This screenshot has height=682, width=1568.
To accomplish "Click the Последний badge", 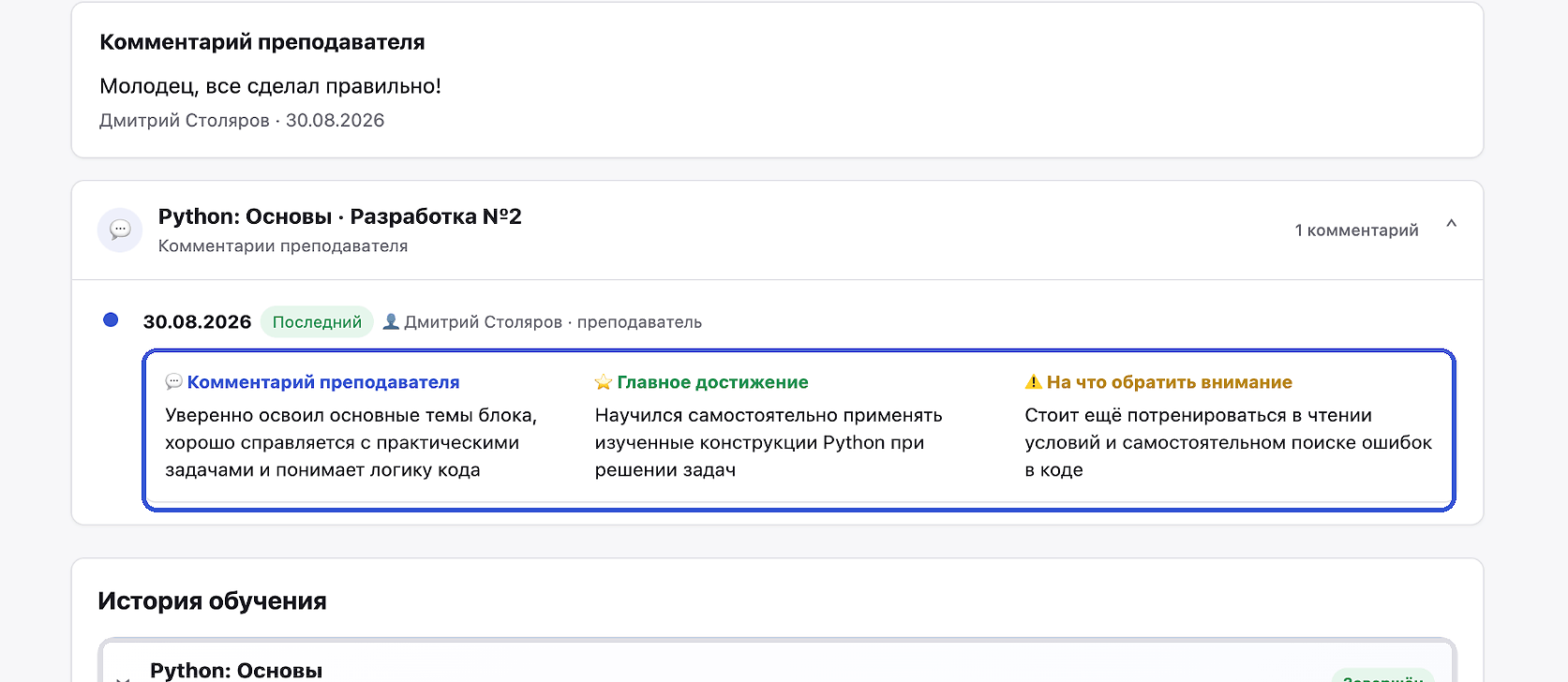I will [x=317, y=322].
